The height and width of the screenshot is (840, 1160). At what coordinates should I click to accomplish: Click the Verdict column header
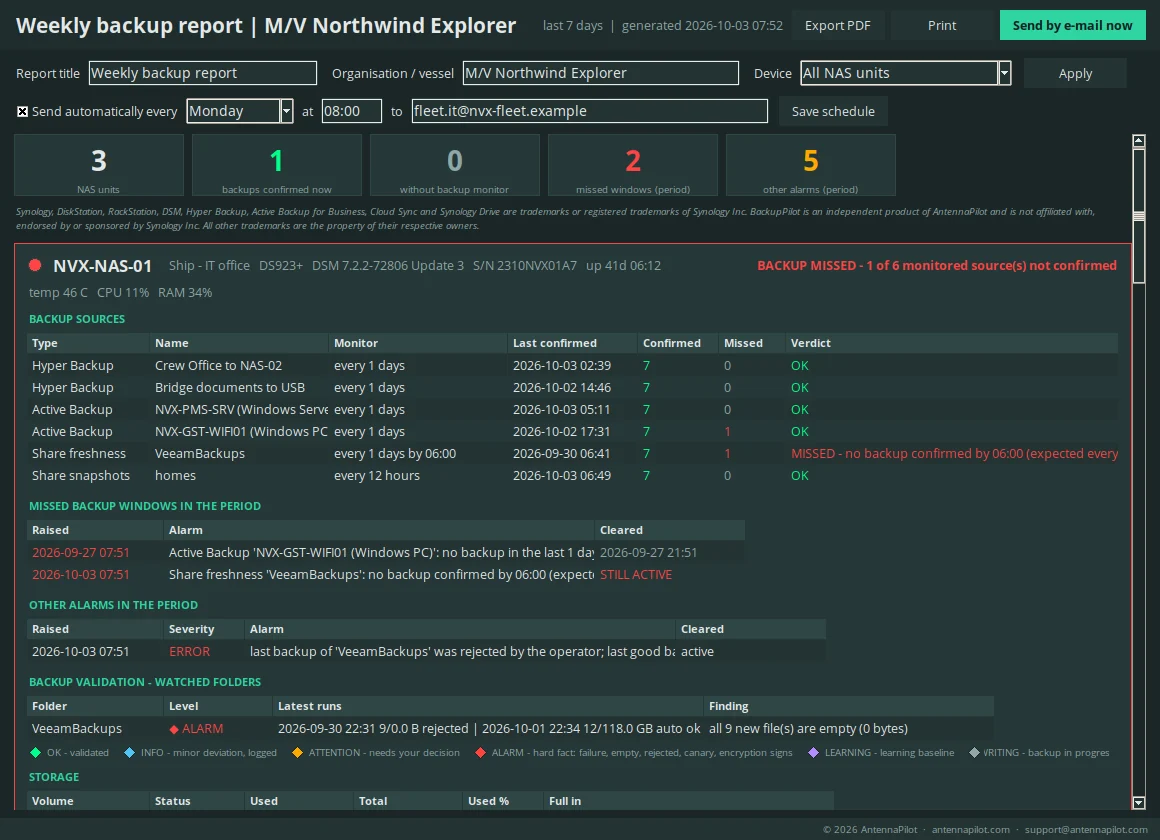point(811,343)
